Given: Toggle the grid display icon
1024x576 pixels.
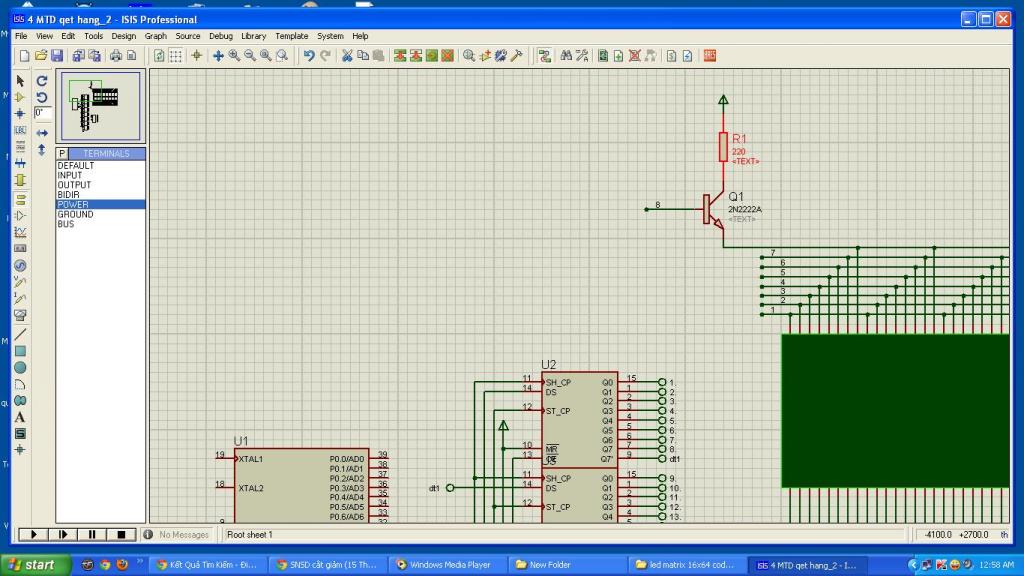Looking at the screenshot, I should tap(175, 56).
